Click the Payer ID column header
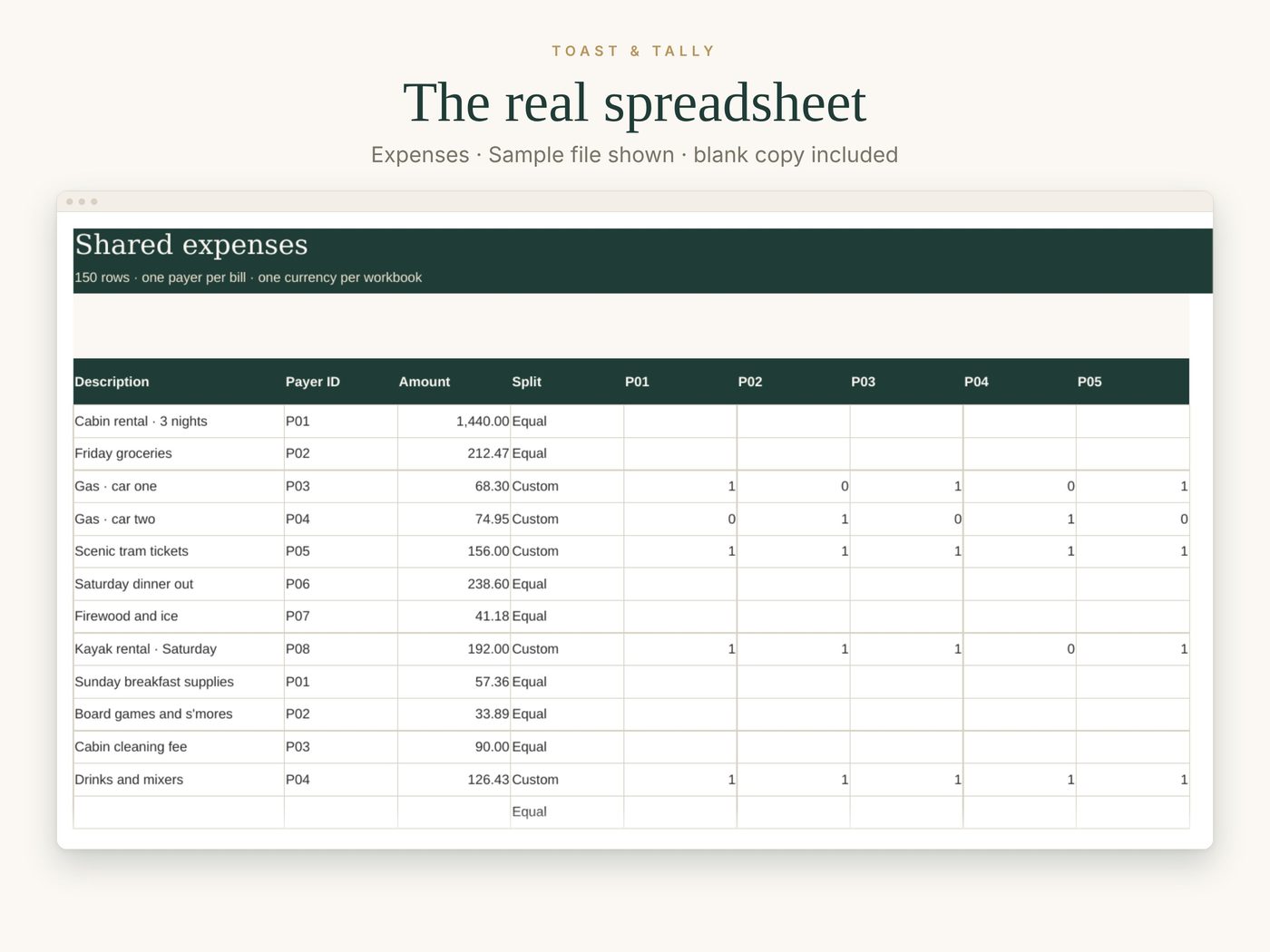This screenshot has width=1270, height=952. point(341,382)
